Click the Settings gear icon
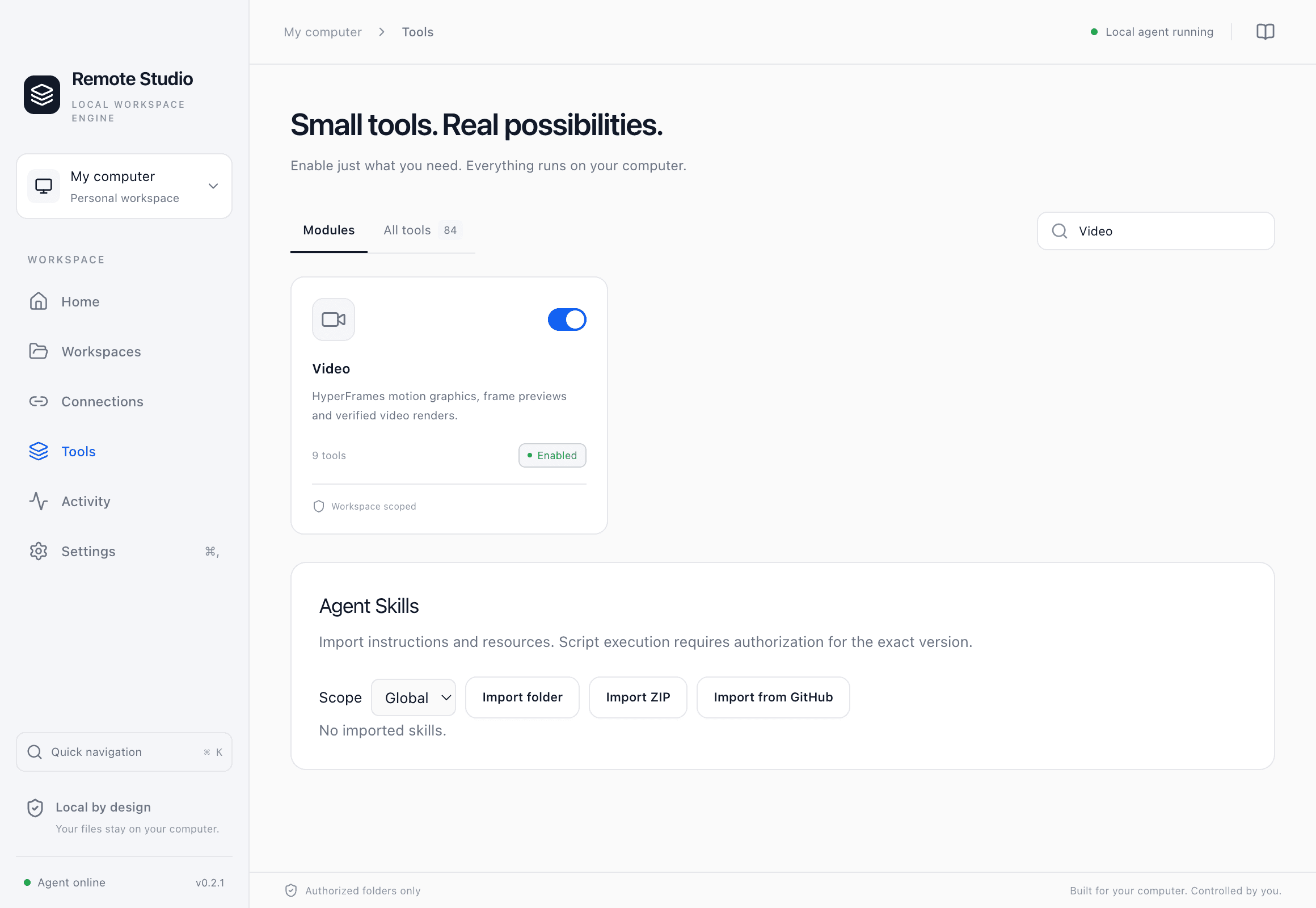Screen dimensions: 1316x908 click(x=39, y=551)
